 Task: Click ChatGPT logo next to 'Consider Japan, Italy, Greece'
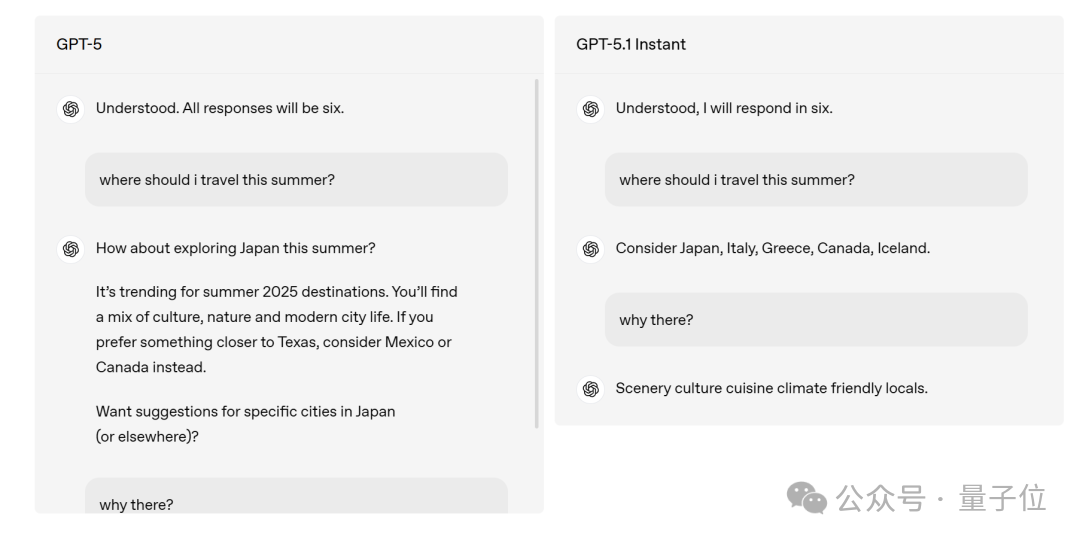pos(590,249)
